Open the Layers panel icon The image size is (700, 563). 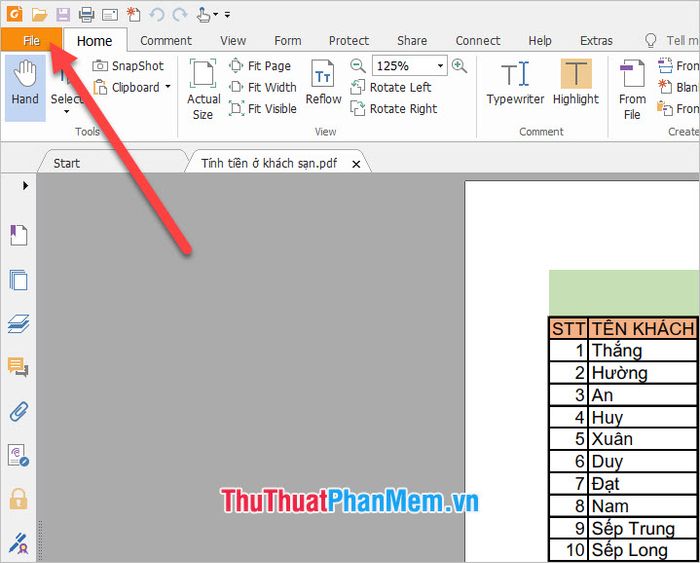click(x=18, y=324)
